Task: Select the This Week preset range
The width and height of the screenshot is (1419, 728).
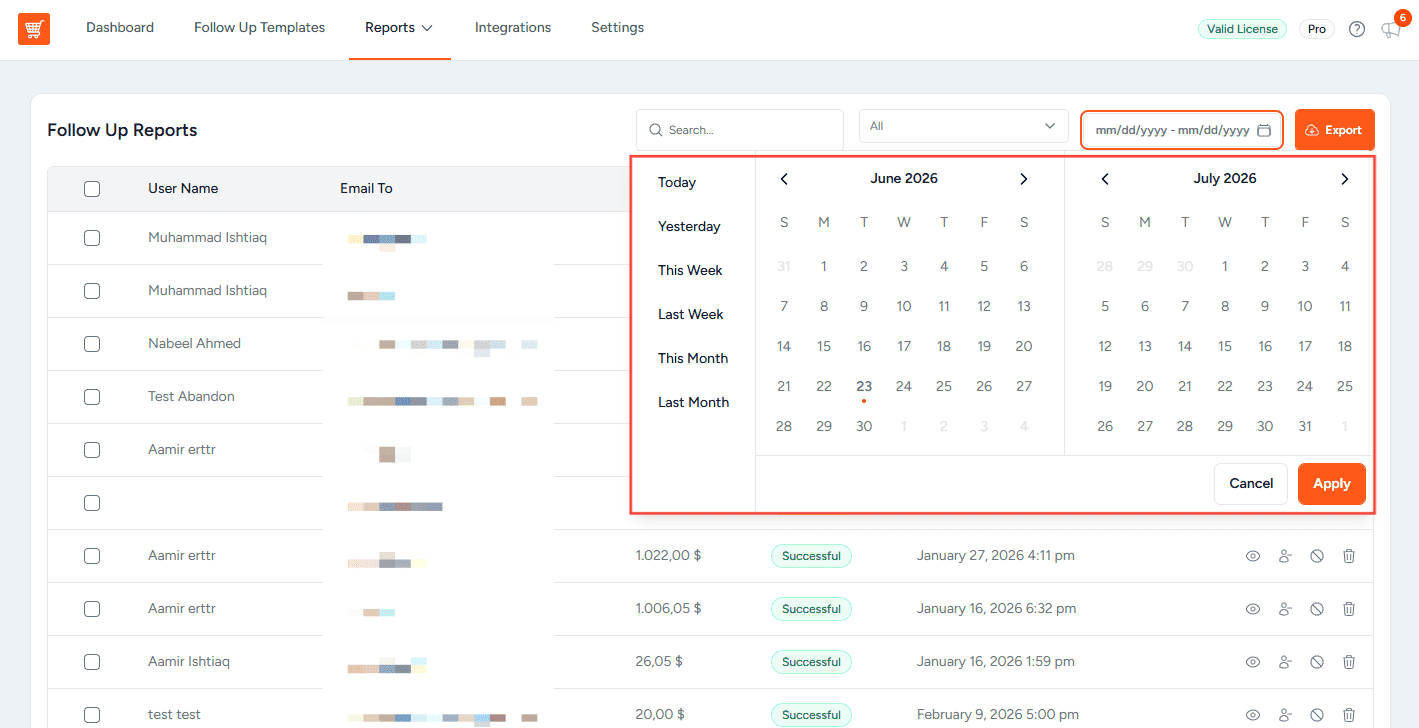Action: (x=690, y=270)
